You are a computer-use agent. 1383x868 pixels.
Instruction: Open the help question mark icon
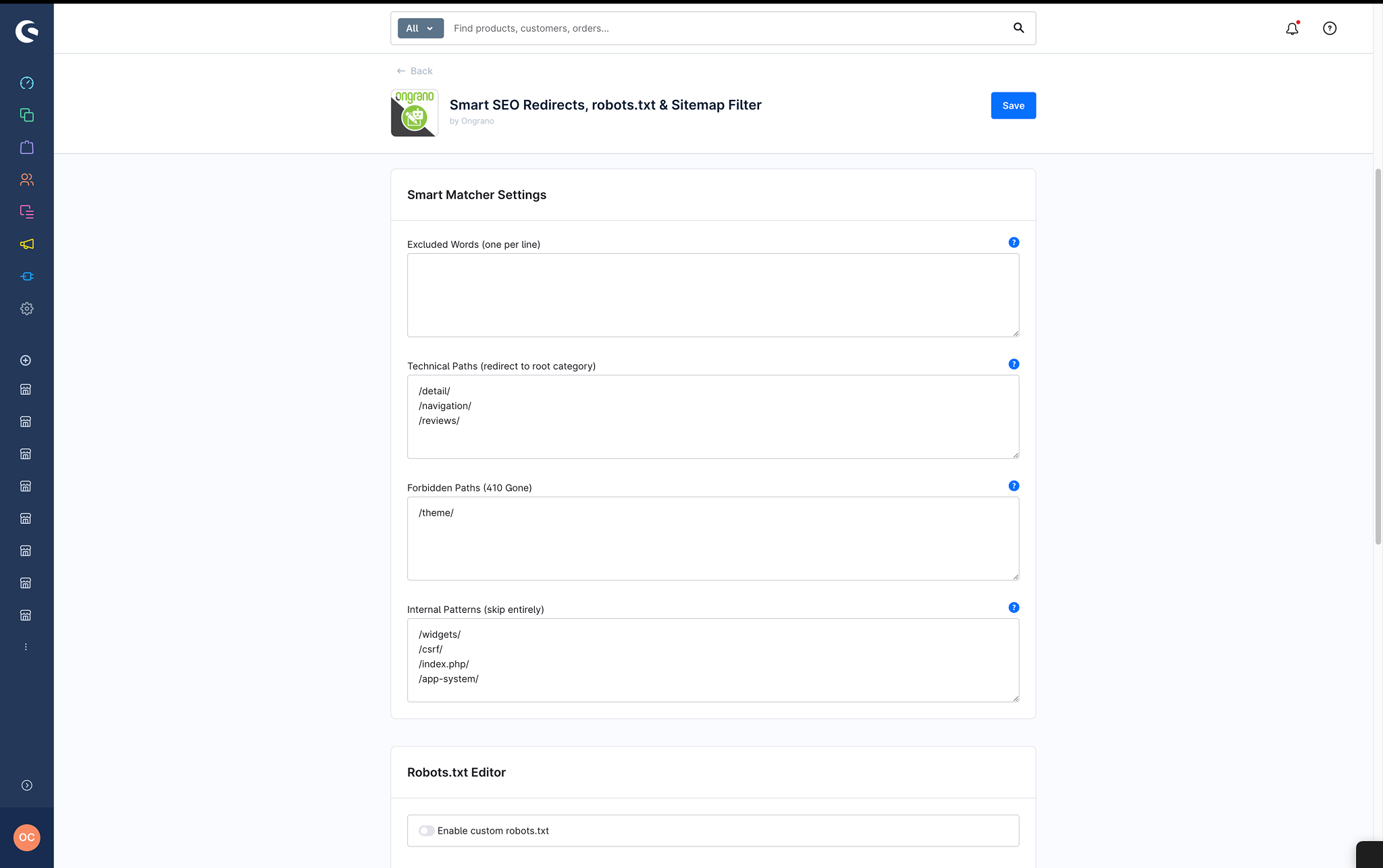(1330, 28)
